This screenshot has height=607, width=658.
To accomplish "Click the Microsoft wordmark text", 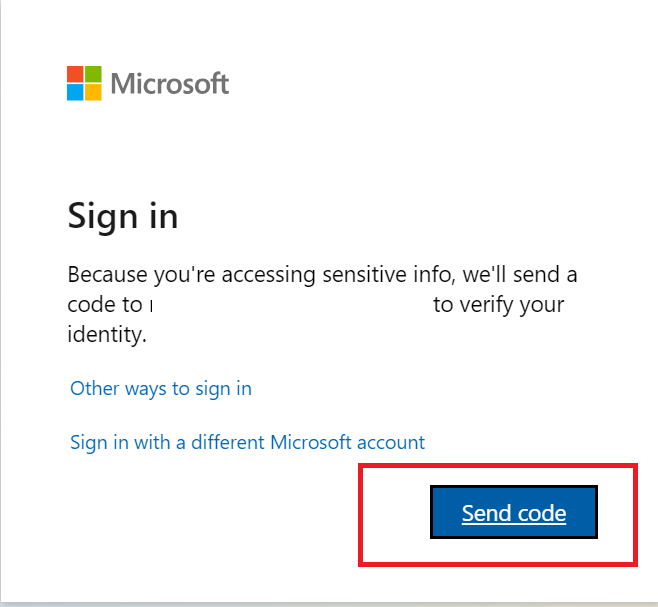I will pyautogui.click(x=170, y=83).
